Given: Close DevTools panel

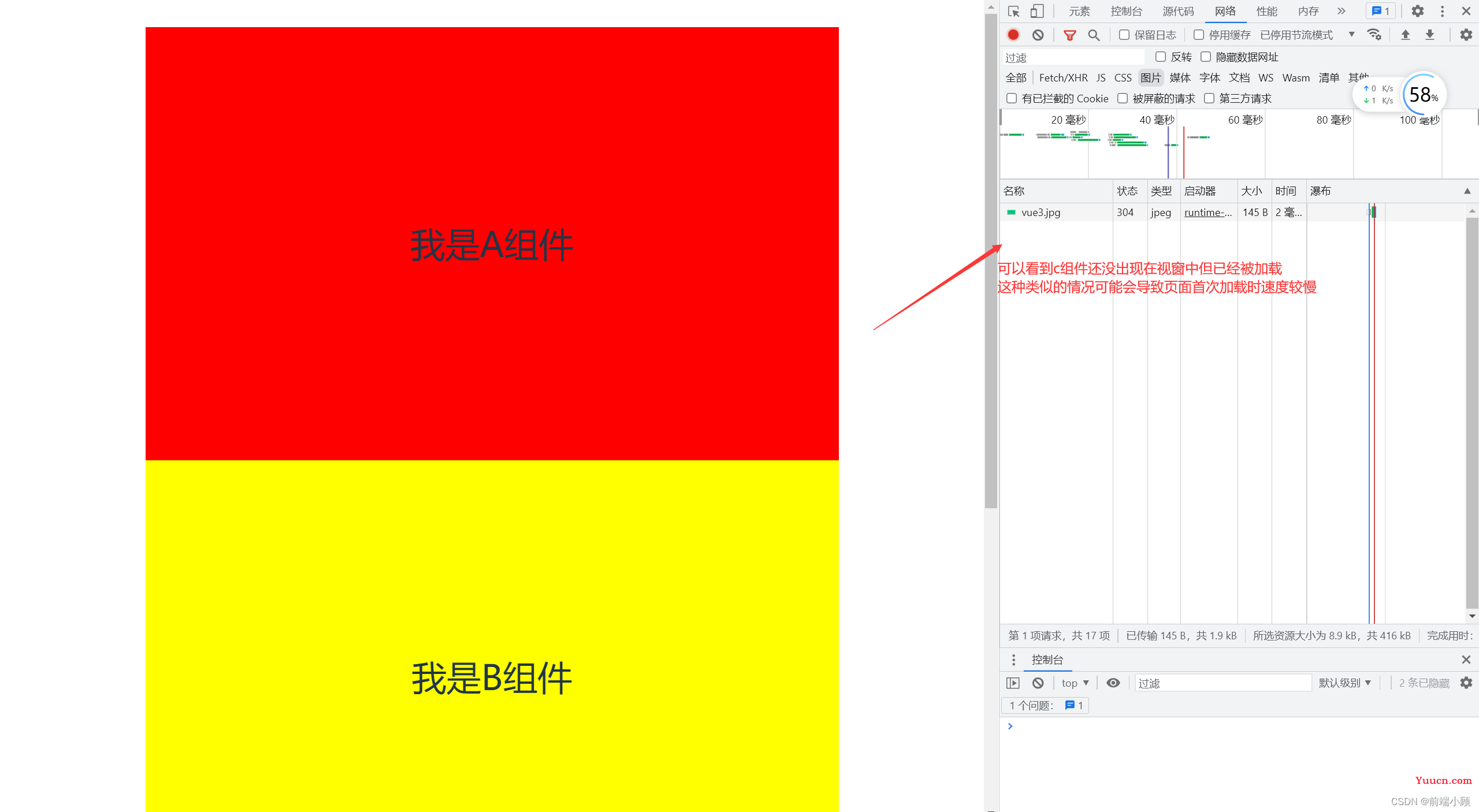Looking at the screenshot, I should click(1466, 11).
